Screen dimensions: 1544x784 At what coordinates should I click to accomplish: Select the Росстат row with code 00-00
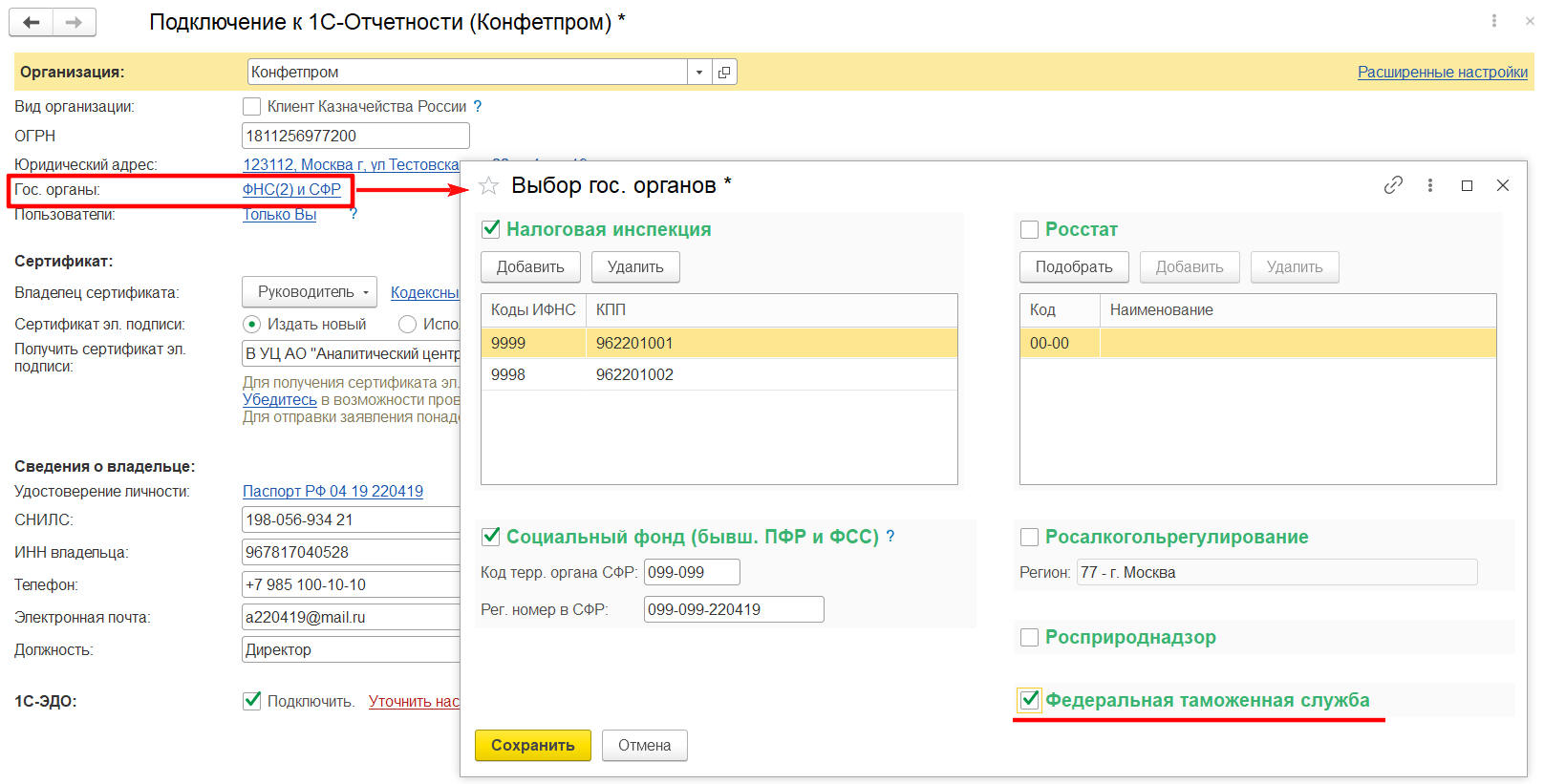1257,343
